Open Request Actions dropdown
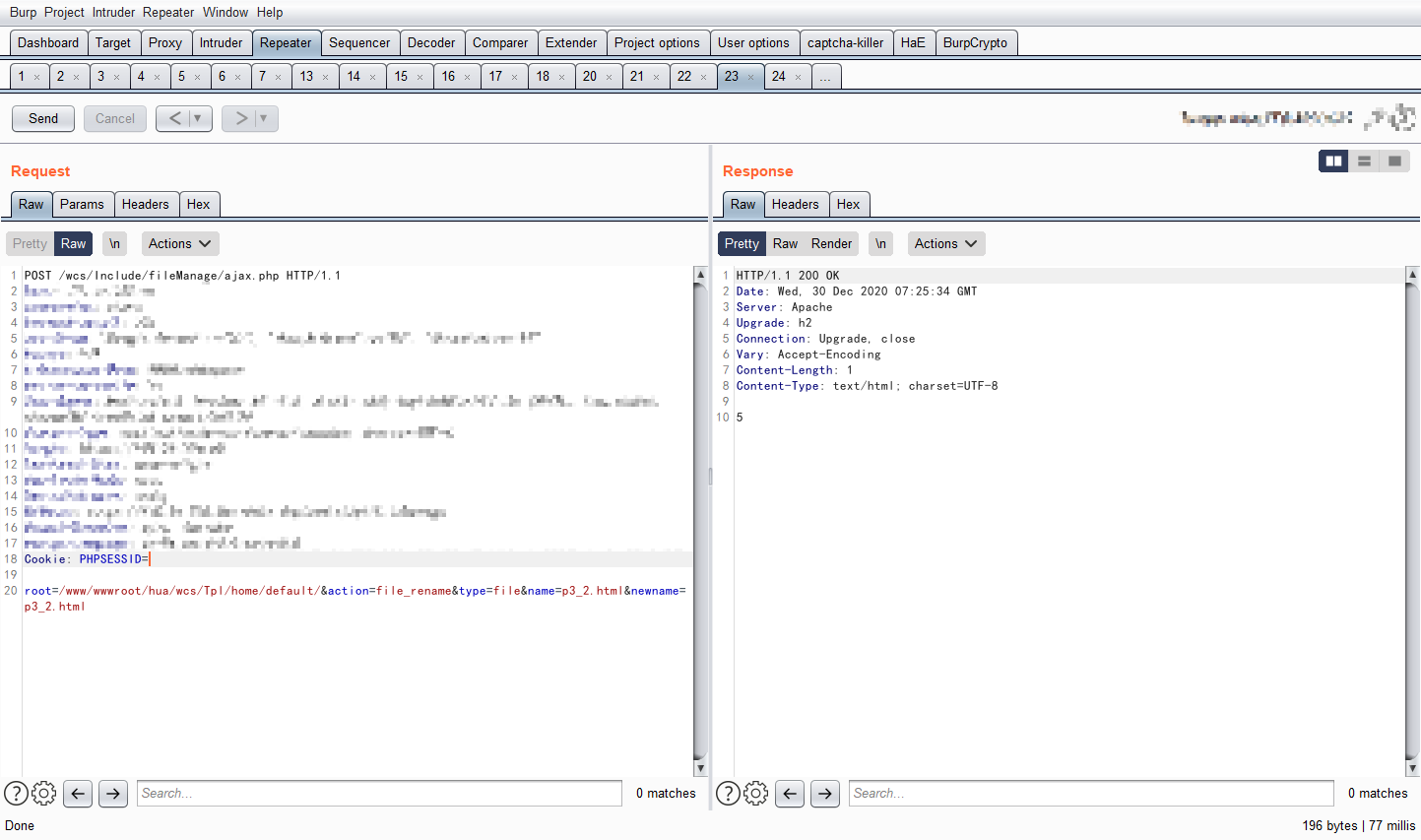 pos(179,243)
